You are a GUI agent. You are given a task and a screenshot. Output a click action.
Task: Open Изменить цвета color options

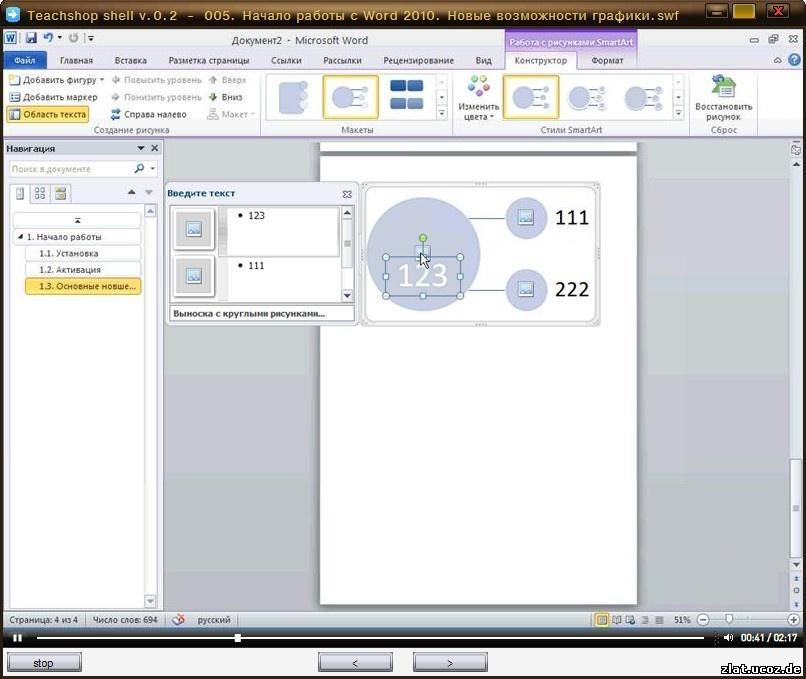tap(478, 98)
